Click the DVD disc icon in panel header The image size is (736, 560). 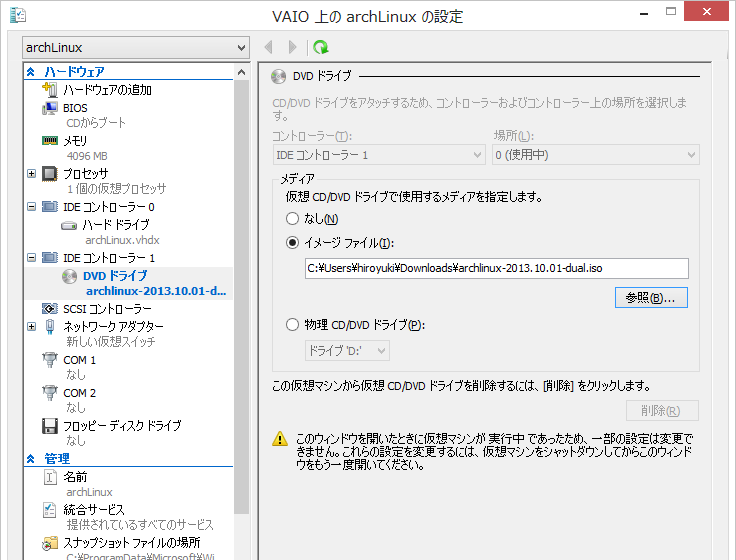[279, 76]
